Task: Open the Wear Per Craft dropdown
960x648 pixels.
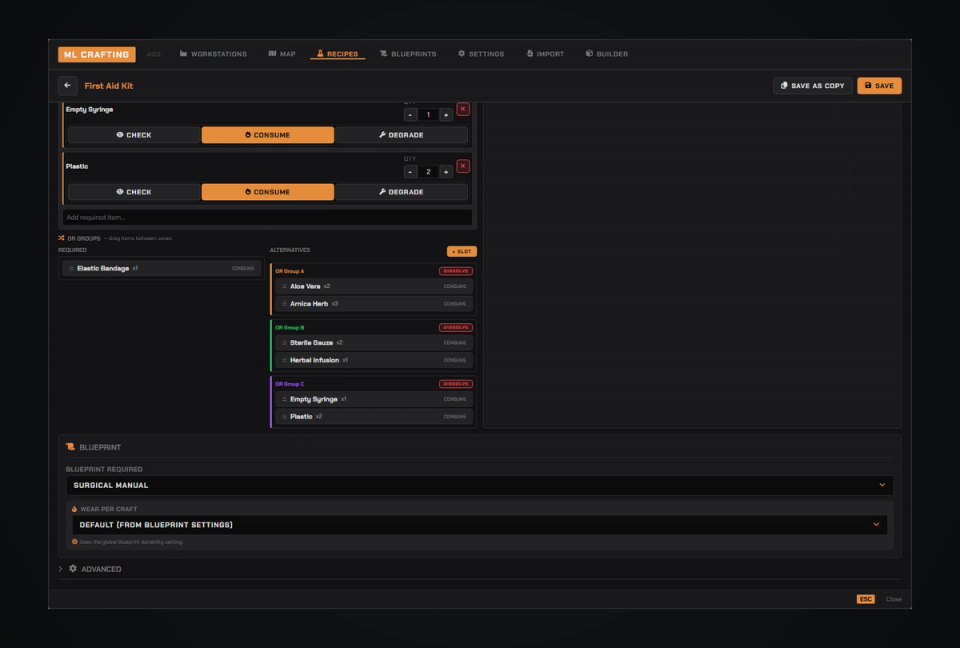Action: coord(479,525)
